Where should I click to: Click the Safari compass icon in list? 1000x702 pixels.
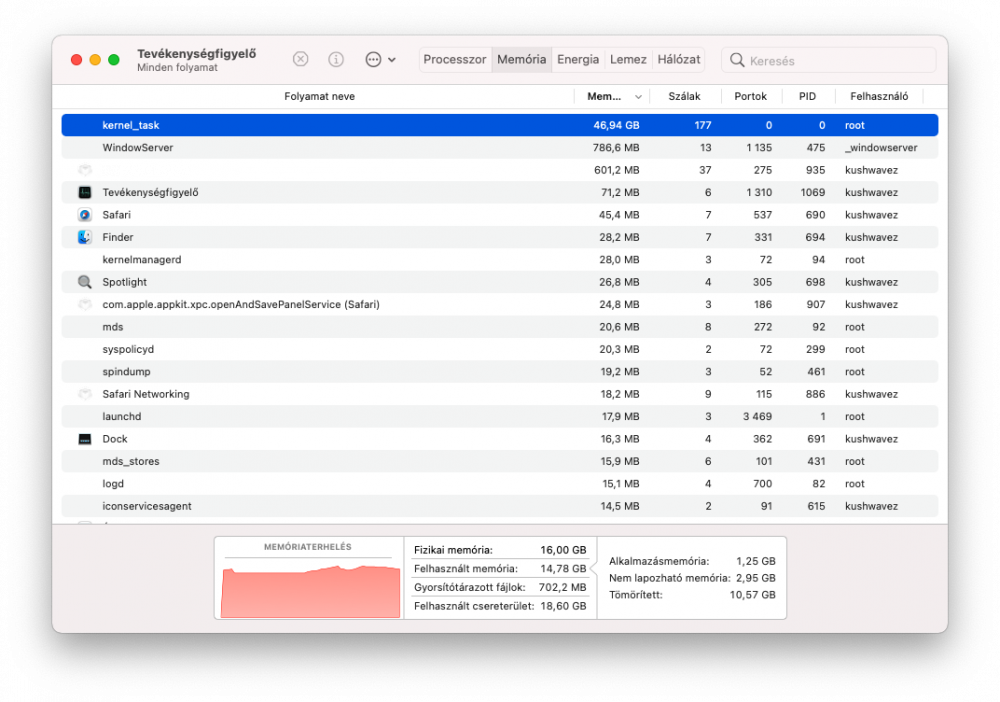point(85,215)
